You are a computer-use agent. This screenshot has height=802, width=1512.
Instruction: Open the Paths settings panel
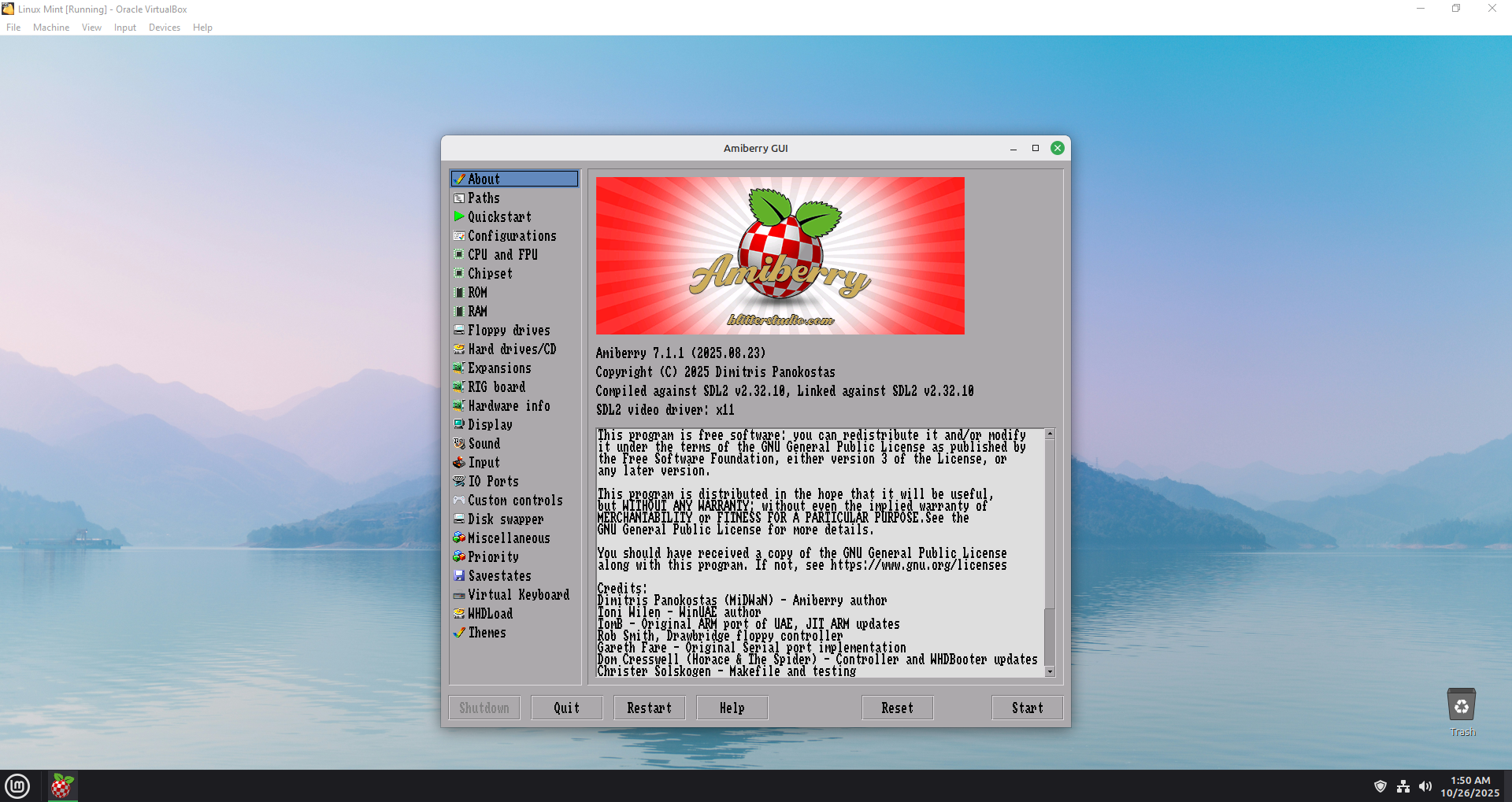[514, 198]
